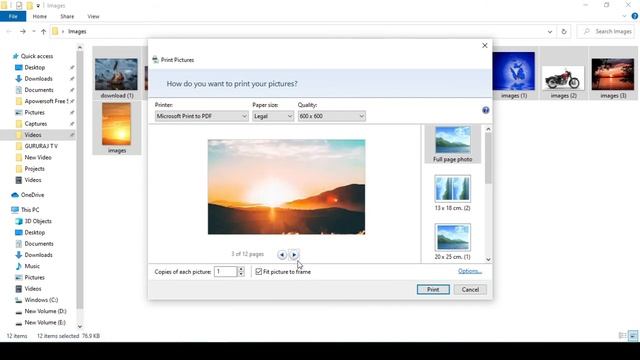640x360 pixels.
Task: Open Apowersoft Free folder
Action: coord(46,101)
